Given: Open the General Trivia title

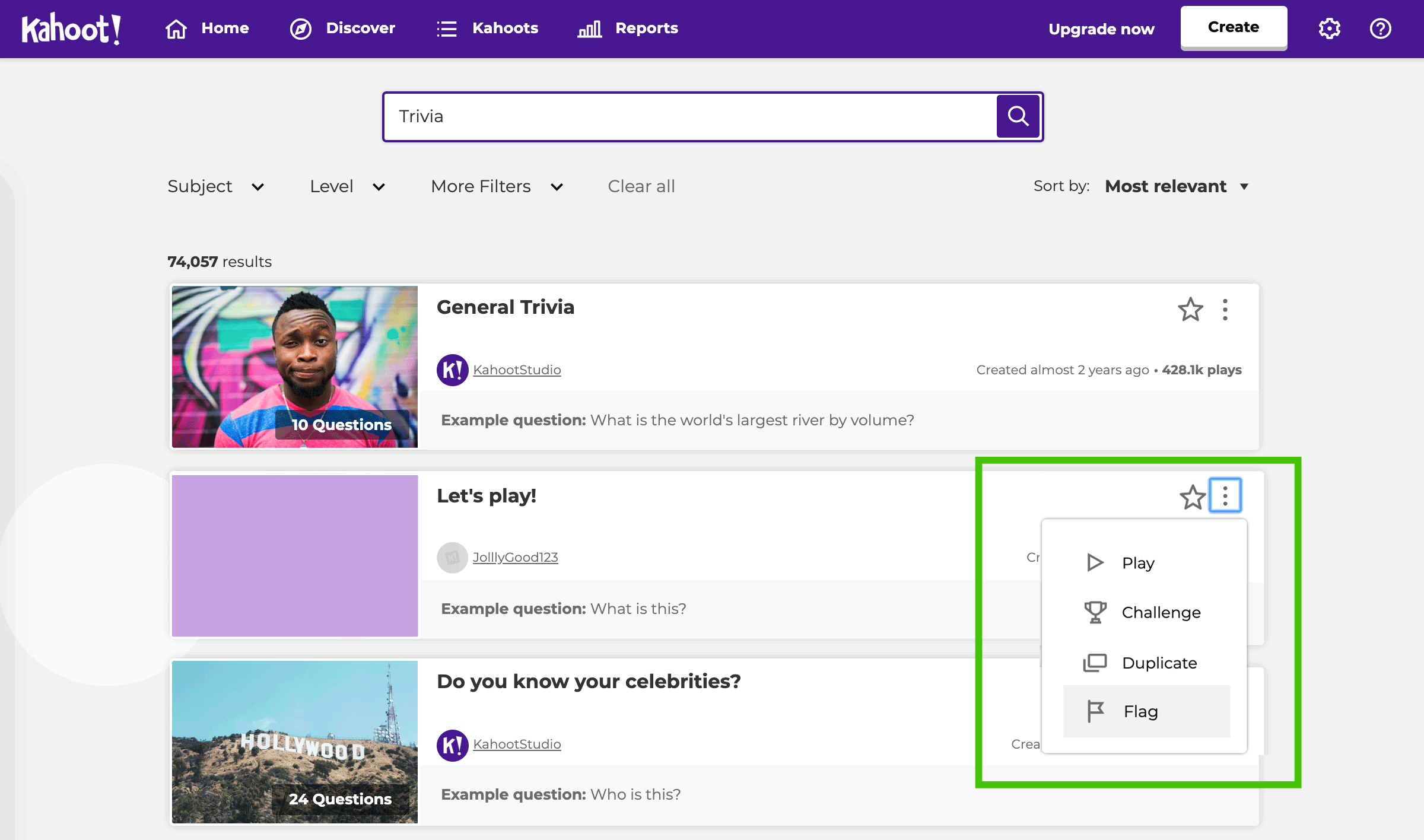Looking at the screenshot, I should pos(506,307).
